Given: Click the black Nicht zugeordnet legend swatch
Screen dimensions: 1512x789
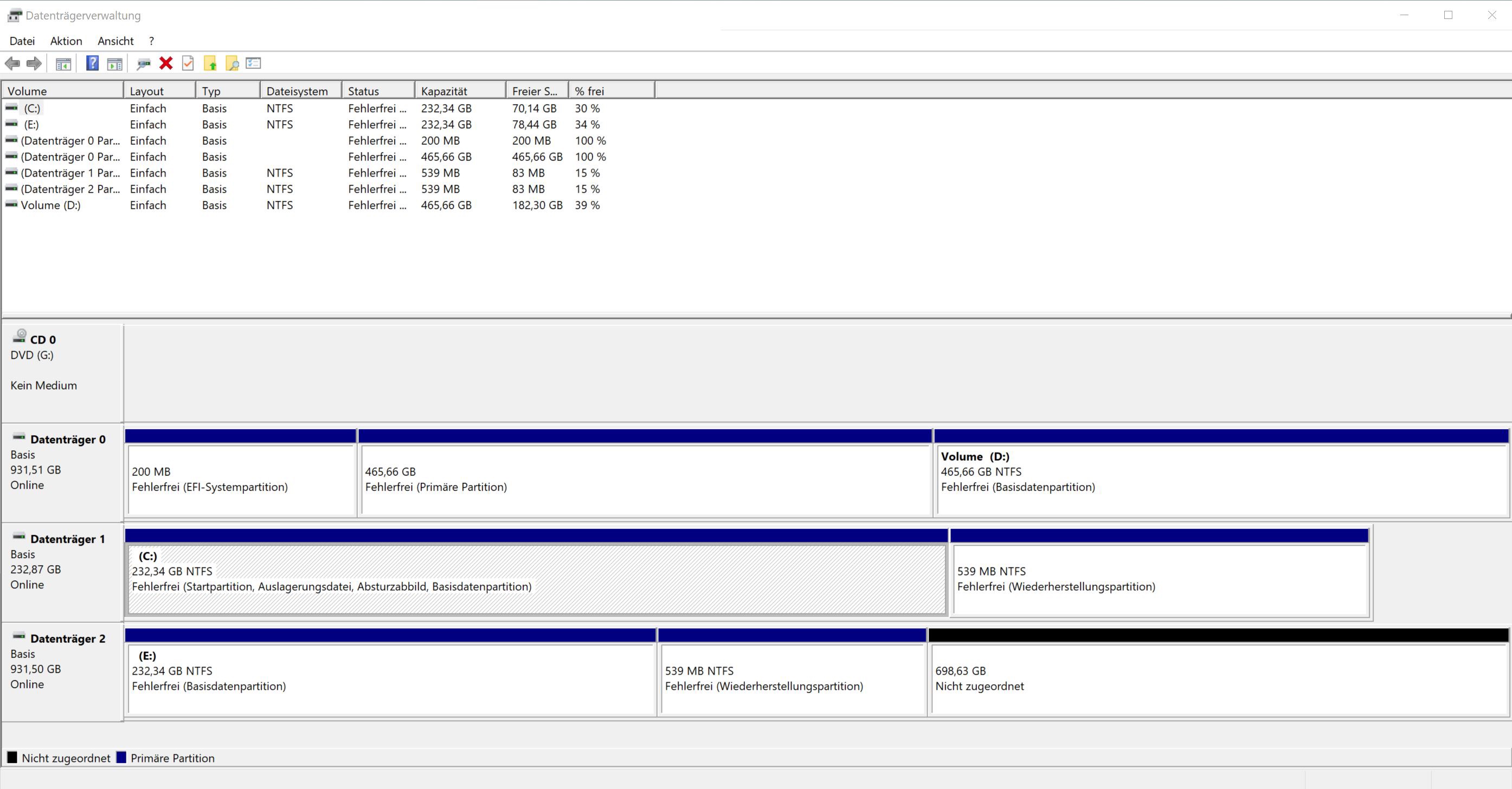Looking at the screenshot, I should tap(12, 758).
